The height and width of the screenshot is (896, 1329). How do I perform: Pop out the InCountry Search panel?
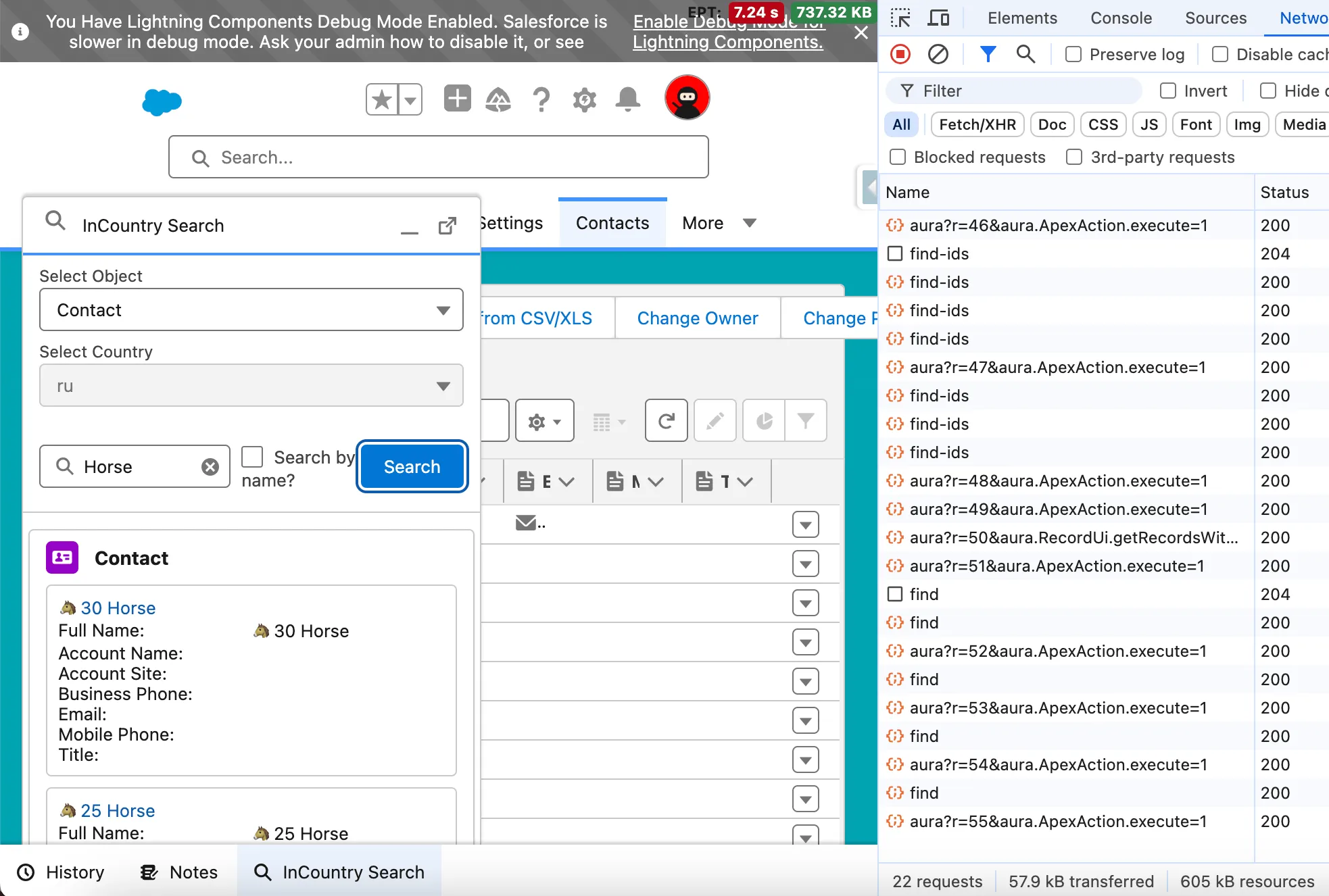(447, 226)
